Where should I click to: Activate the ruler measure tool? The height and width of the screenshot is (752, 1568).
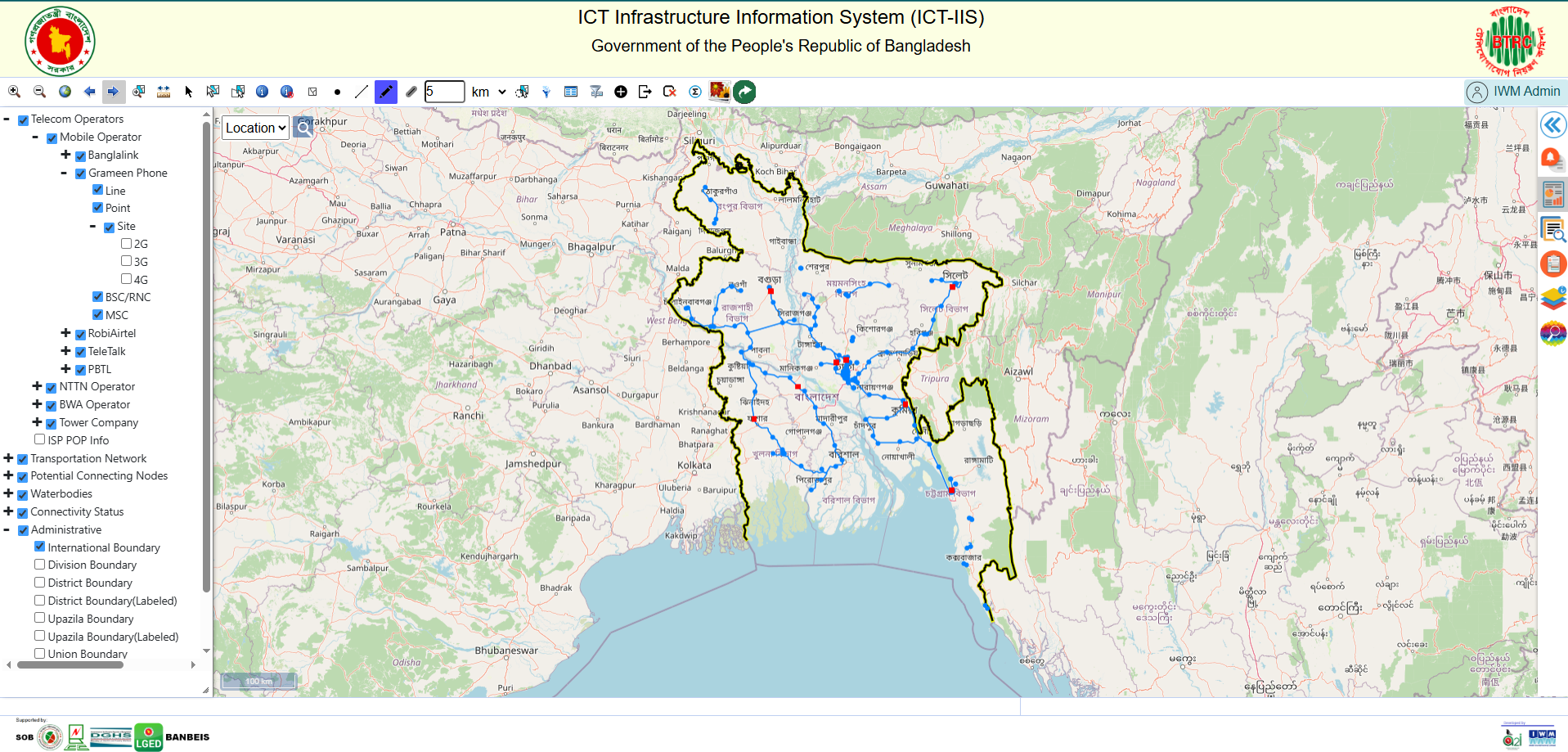click(x=164, y=92)
